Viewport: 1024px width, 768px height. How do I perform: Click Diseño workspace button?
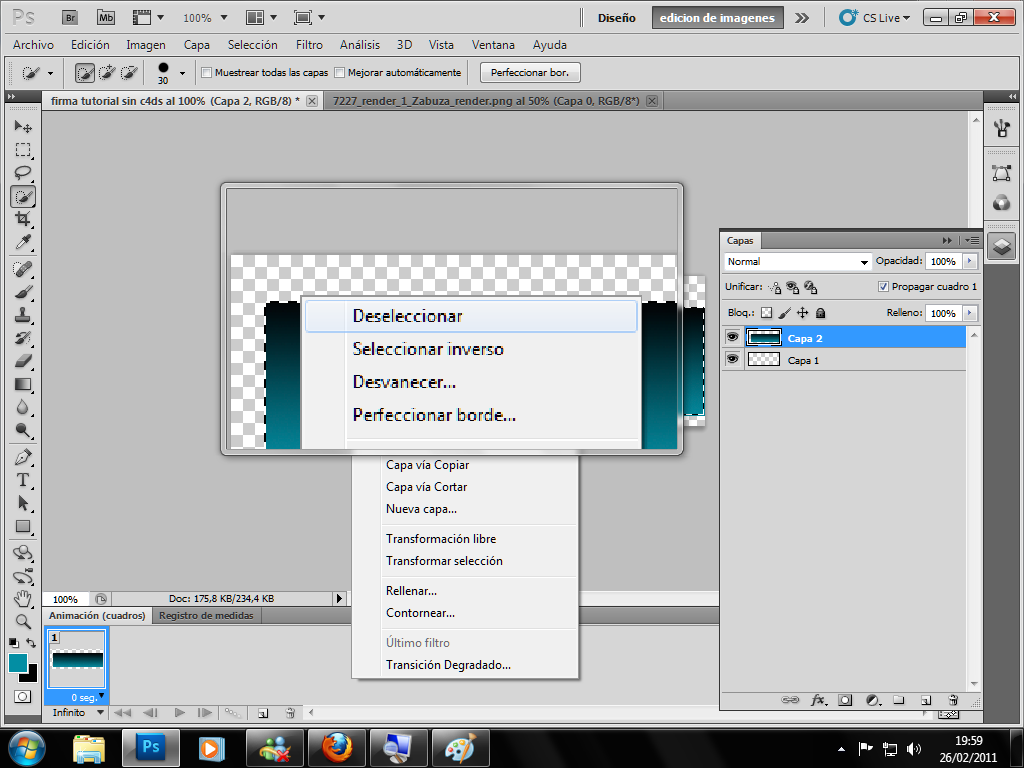pos(616,18)
